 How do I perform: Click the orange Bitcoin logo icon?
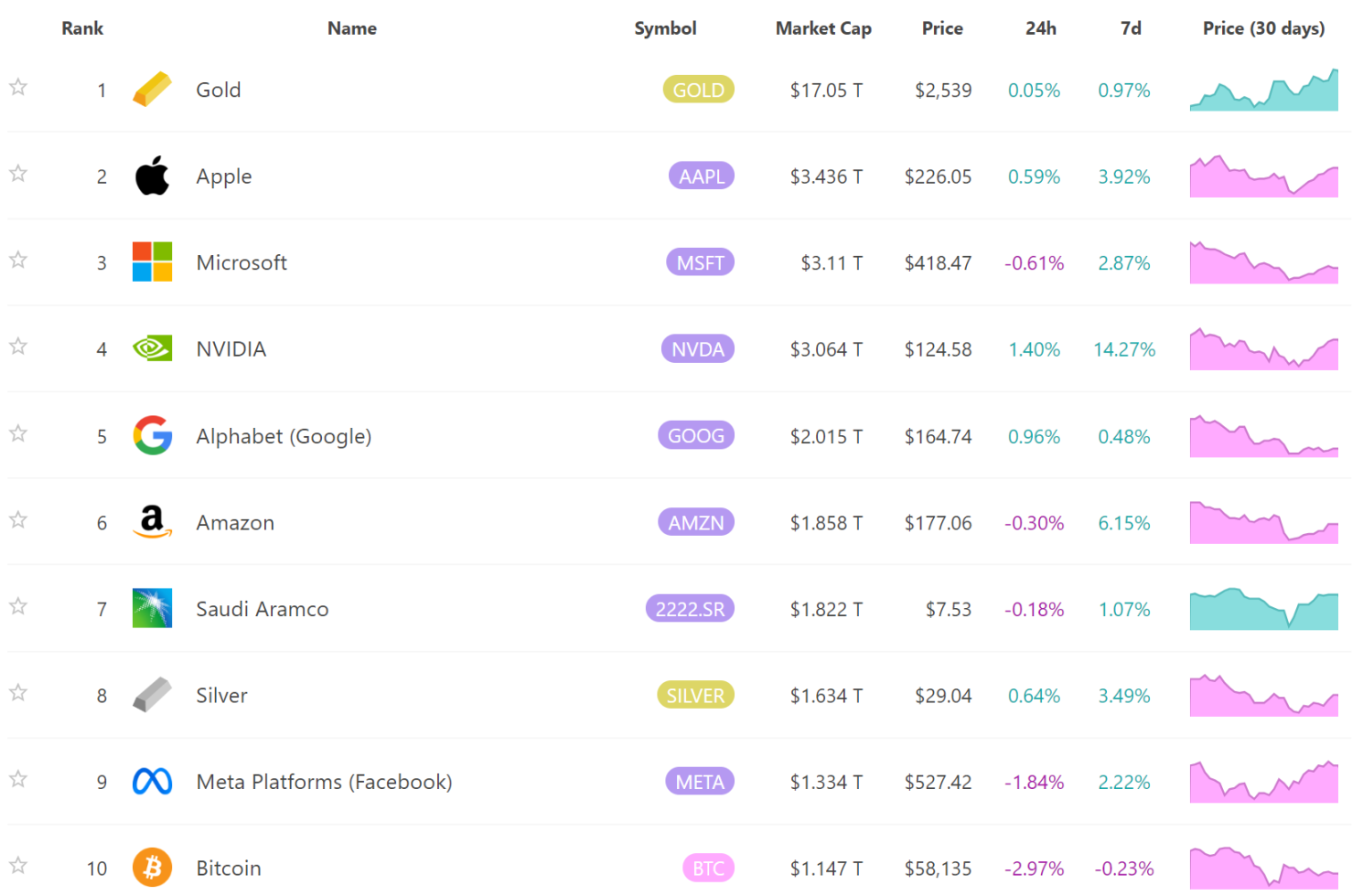(152, 867)
